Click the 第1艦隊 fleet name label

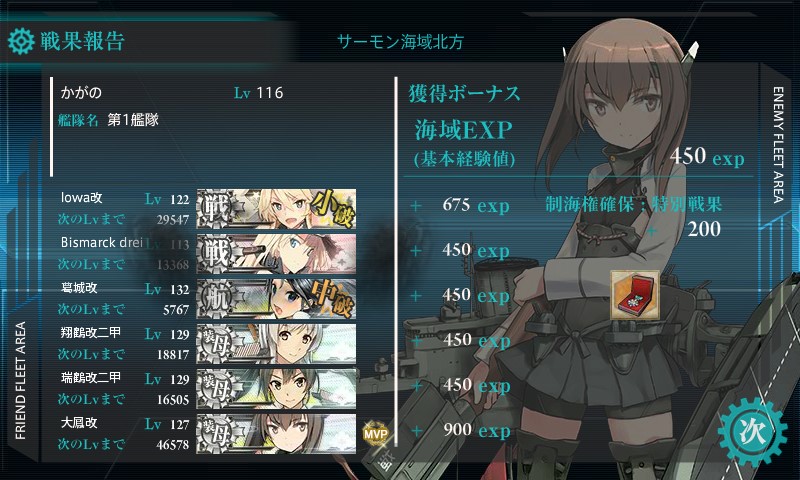[133, 120]
